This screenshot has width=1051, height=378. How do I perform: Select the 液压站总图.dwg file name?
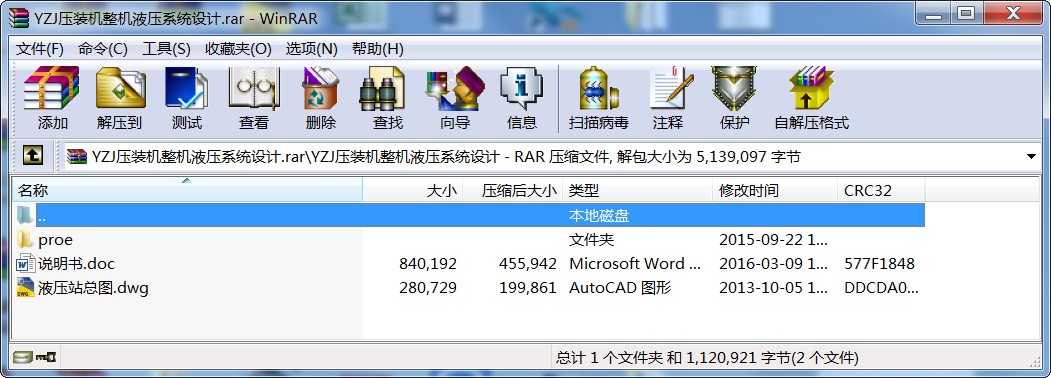93,288
